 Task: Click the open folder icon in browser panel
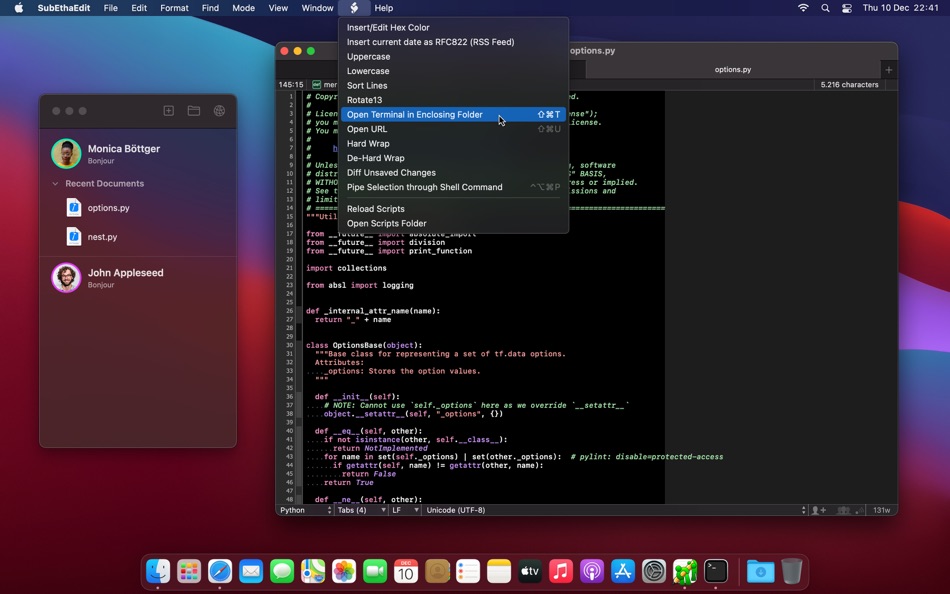[194, 111]
